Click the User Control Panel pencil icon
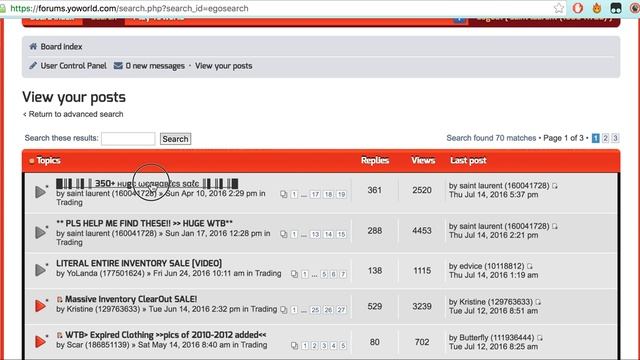This screenshot has height=360, width=640. (33, 65)
